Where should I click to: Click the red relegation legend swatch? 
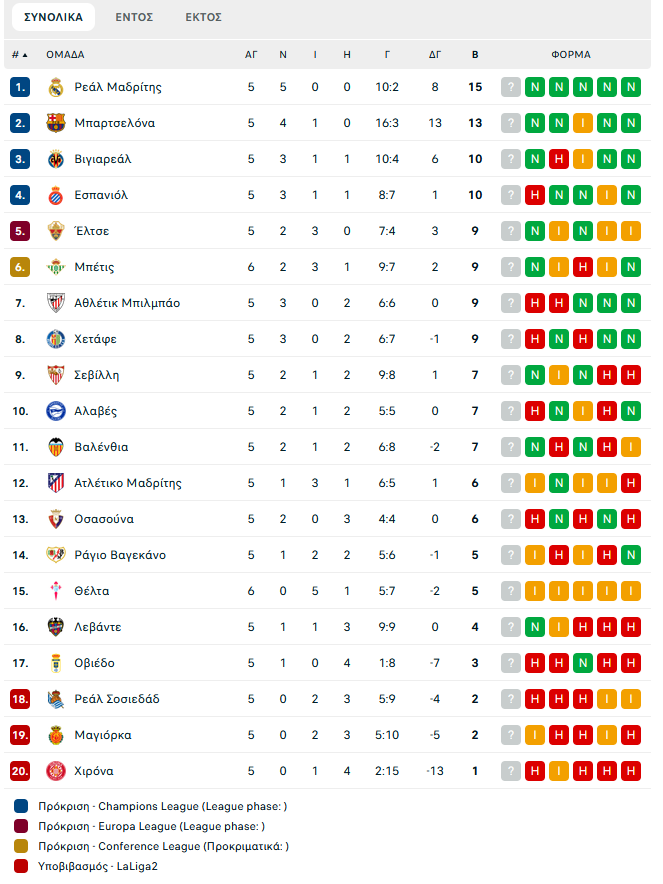coord(21,867)
